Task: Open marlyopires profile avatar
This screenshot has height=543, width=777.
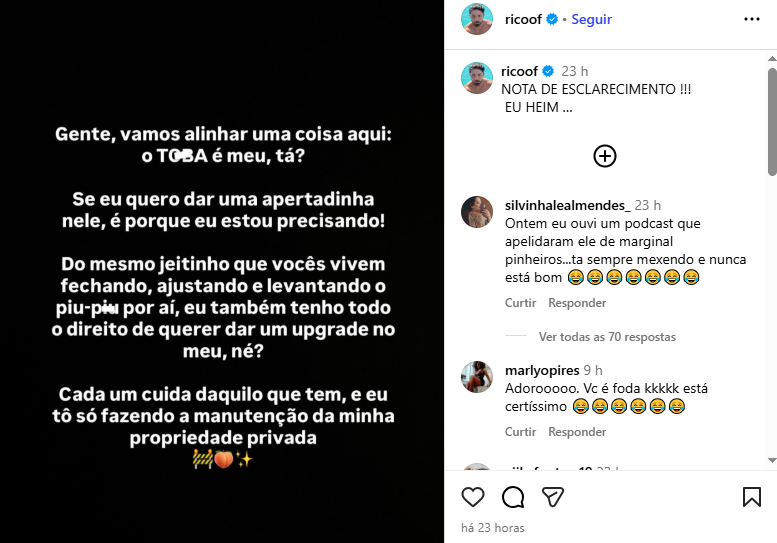Action: pyautogui.click(x=477, y=377)
